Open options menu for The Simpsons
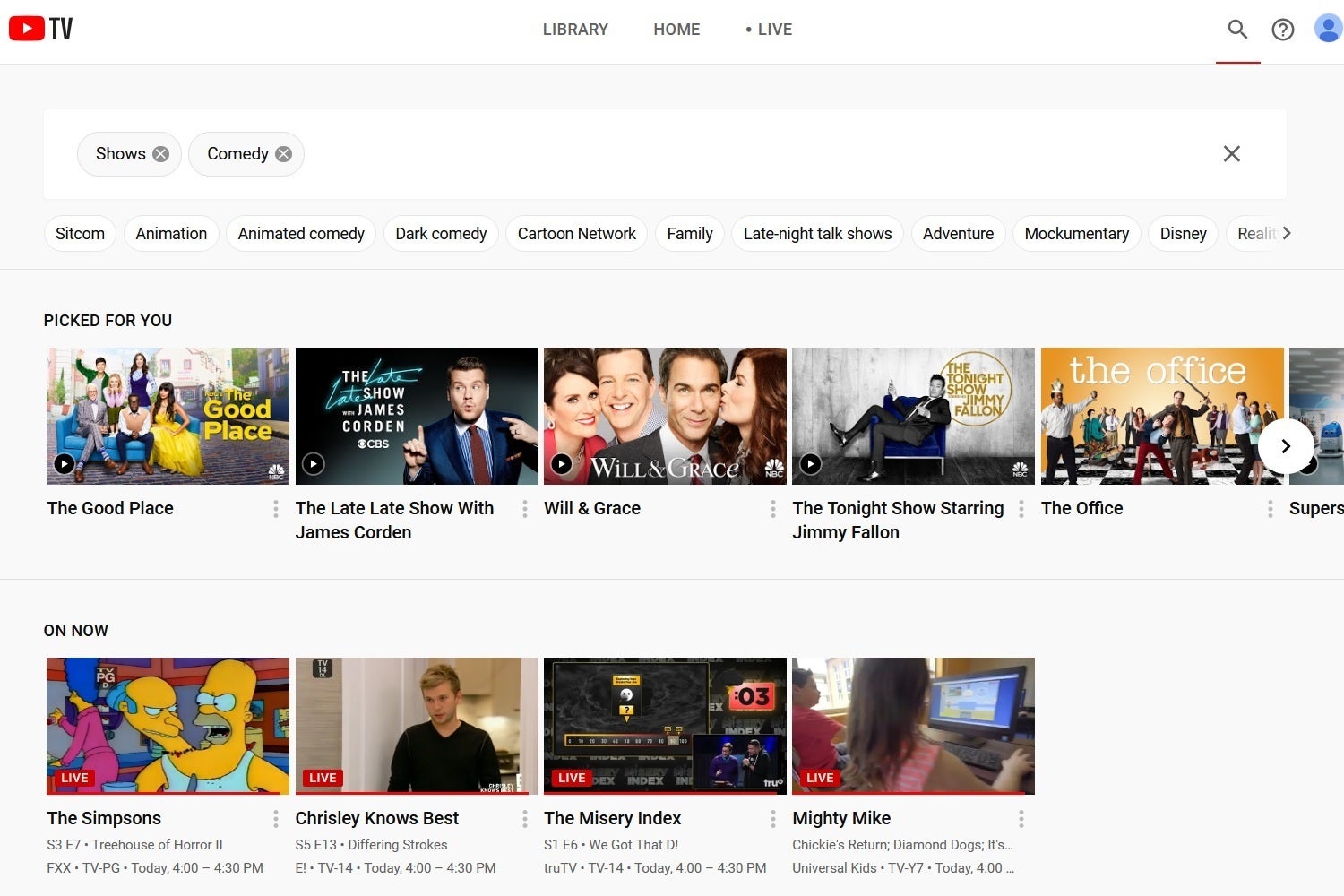This screenshot has height=896, width=1344. 275,819
